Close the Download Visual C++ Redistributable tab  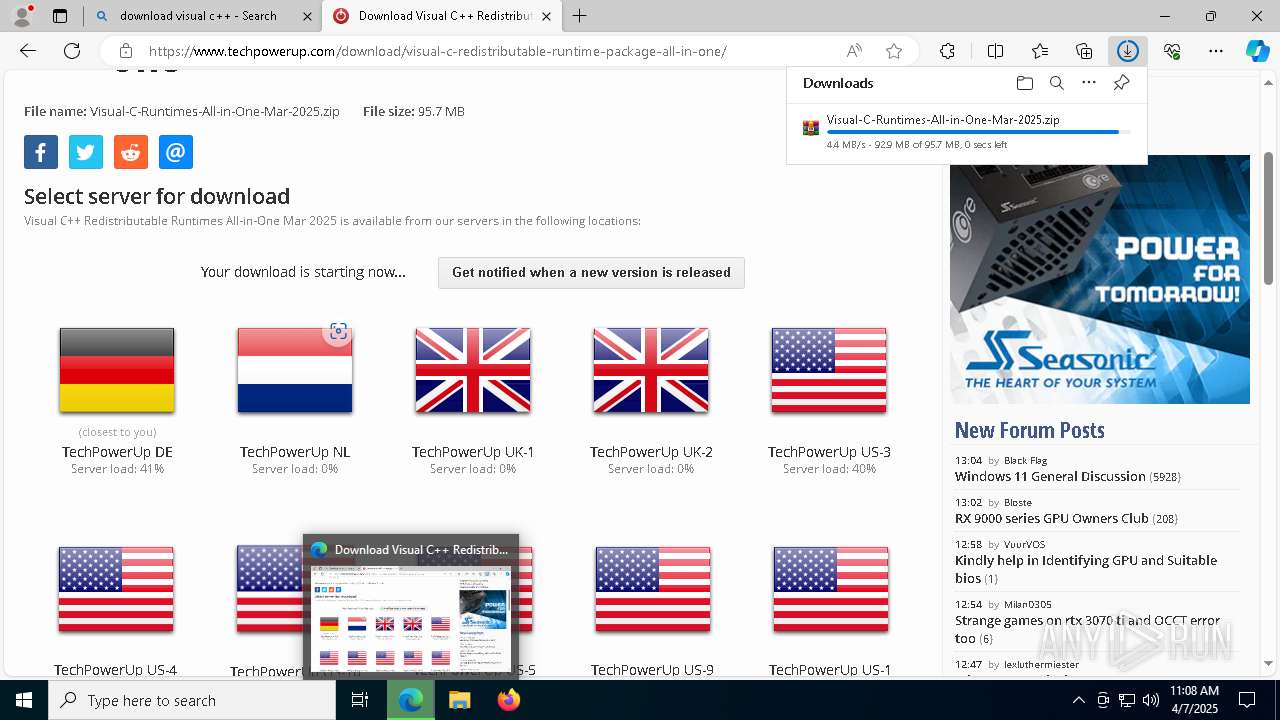pyautogui.click(x=546, y=16)
